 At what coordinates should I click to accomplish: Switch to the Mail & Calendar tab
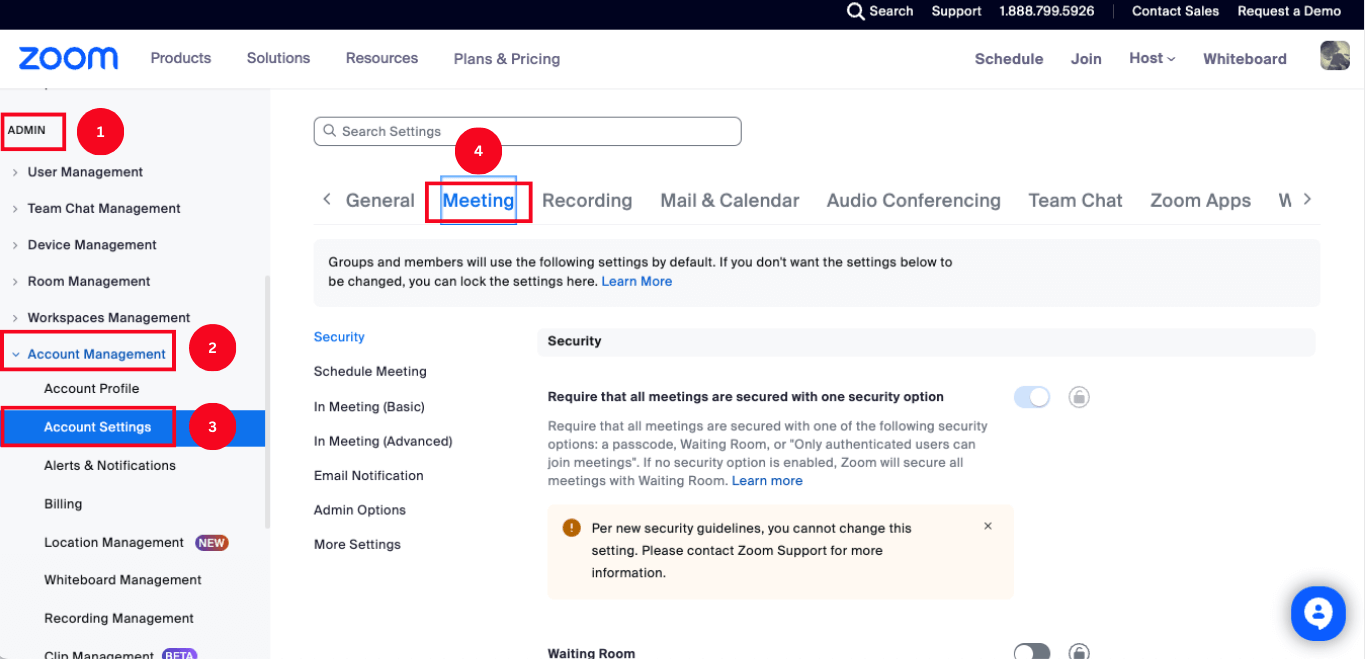pos(730,200)
